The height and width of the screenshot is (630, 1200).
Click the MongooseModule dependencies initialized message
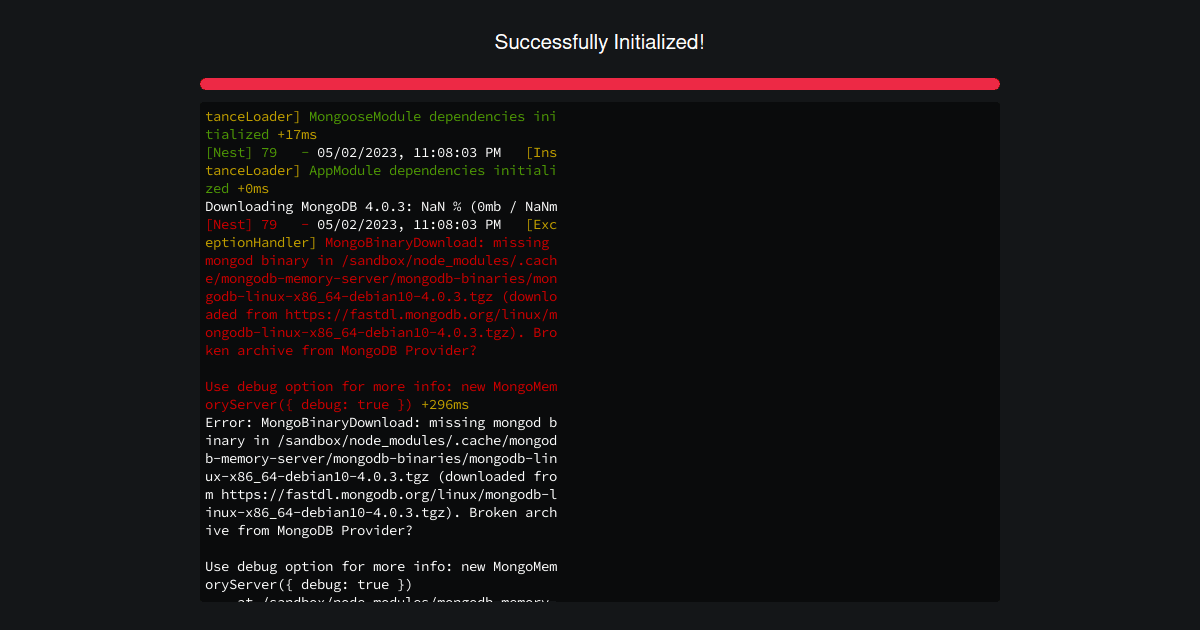[x=420, y=116]
